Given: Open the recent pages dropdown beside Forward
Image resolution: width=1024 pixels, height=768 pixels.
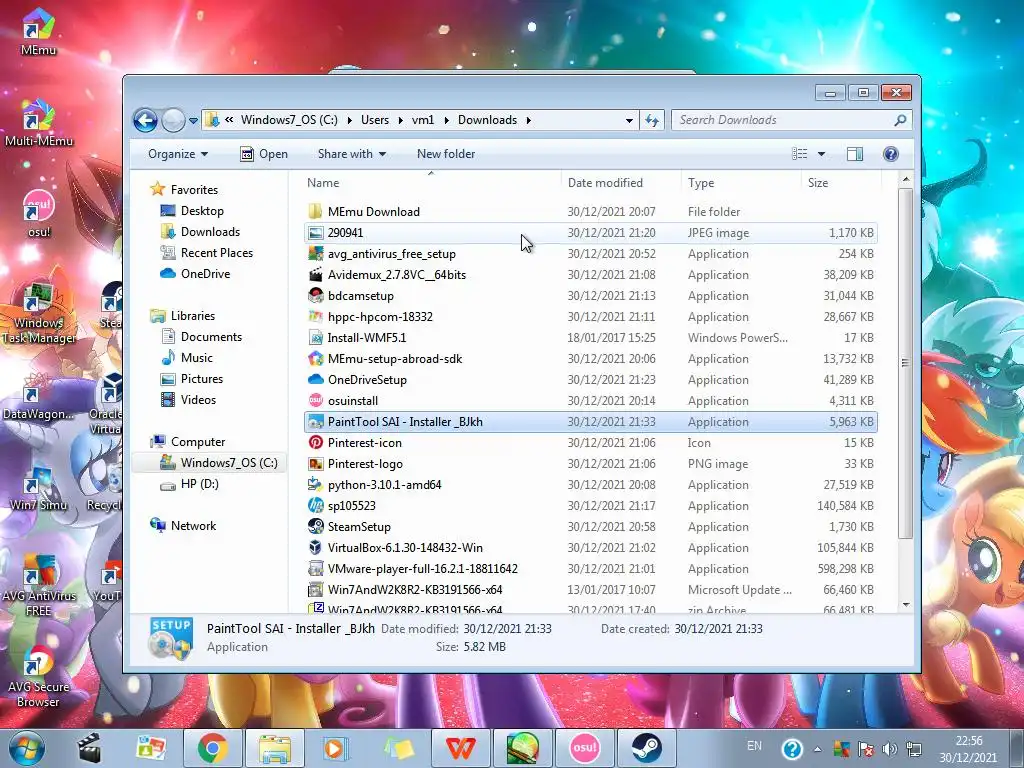Looking at the screenshot, I should (193, 121).
